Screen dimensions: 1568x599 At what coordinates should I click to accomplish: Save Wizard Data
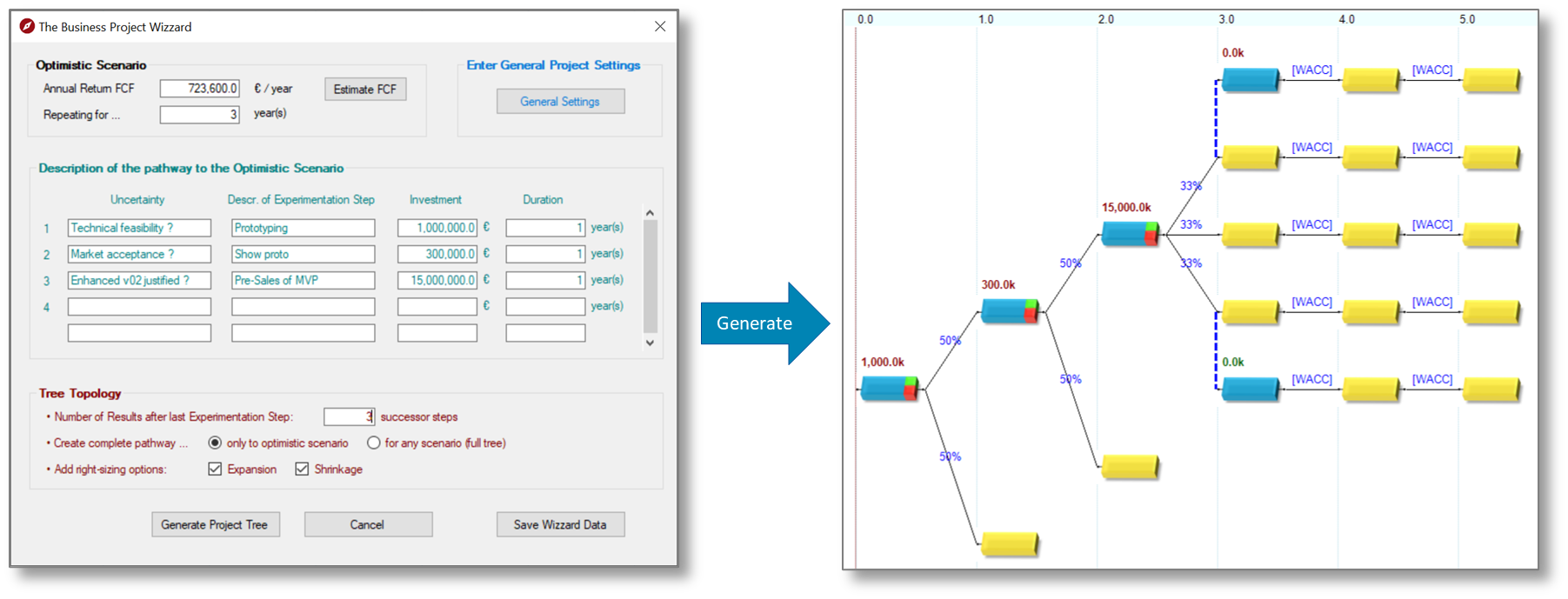(560, 524)
